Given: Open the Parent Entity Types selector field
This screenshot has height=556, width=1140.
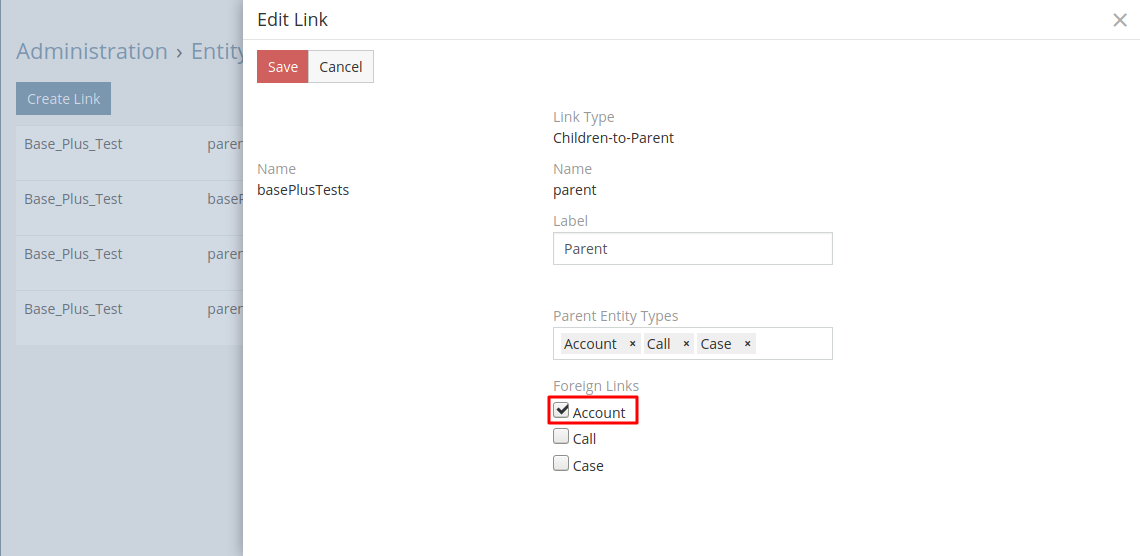Looking at the screenshot, I should tap(792, 344).
